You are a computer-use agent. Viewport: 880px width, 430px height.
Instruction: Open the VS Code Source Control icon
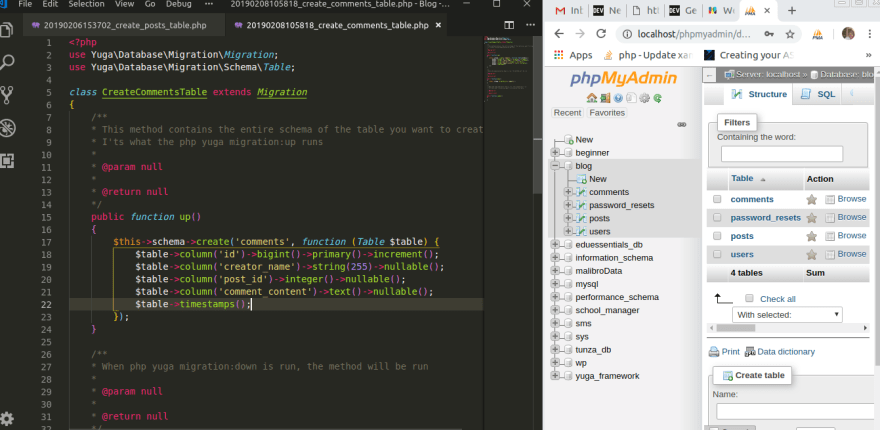(x=7, y=95)
